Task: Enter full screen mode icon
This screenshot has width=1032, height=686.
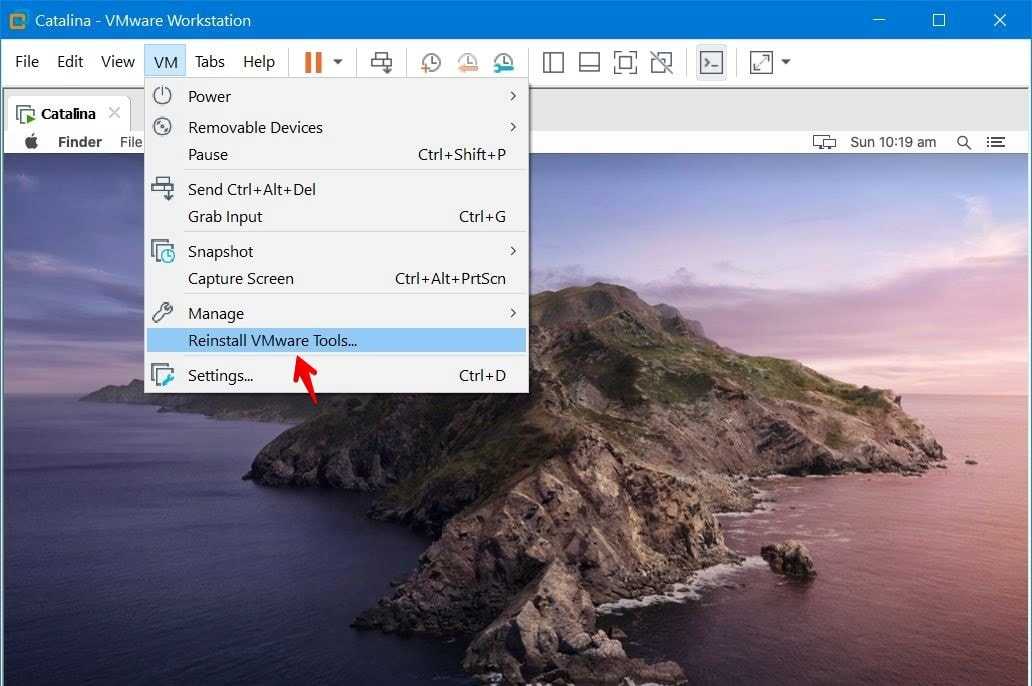Action: click(625, 63)
